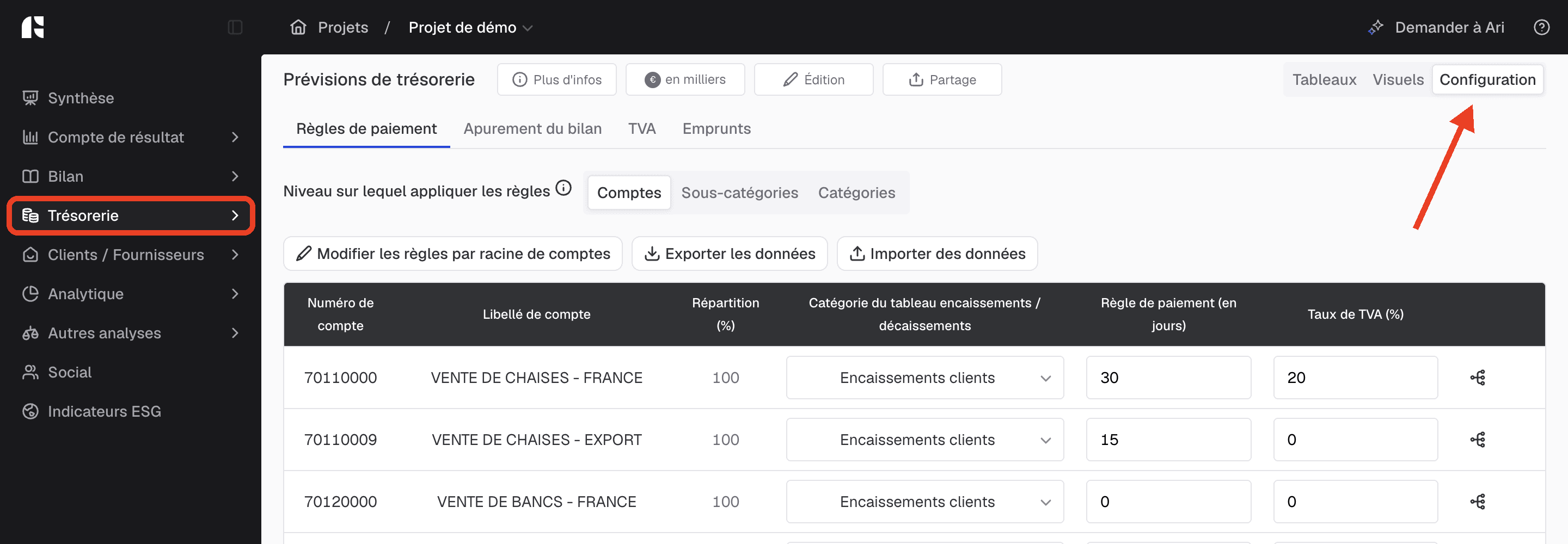Viewport: 1568px width, 544px height.
Task: Click the Partage button
Action: pos(942,80)
